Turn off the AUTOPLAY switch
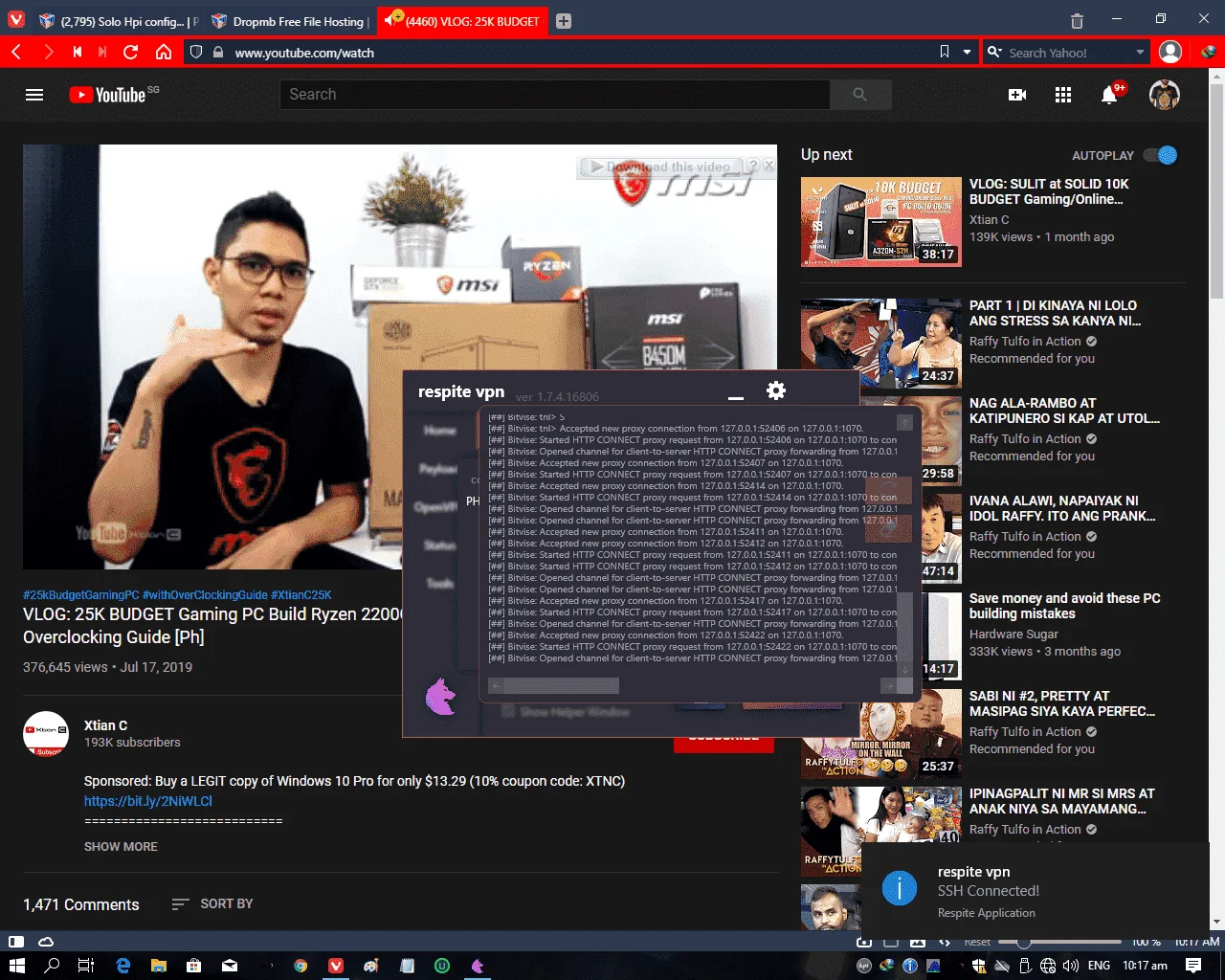Image resolution: width=1225 pixels, height=980 pixels. point(1160,155)
